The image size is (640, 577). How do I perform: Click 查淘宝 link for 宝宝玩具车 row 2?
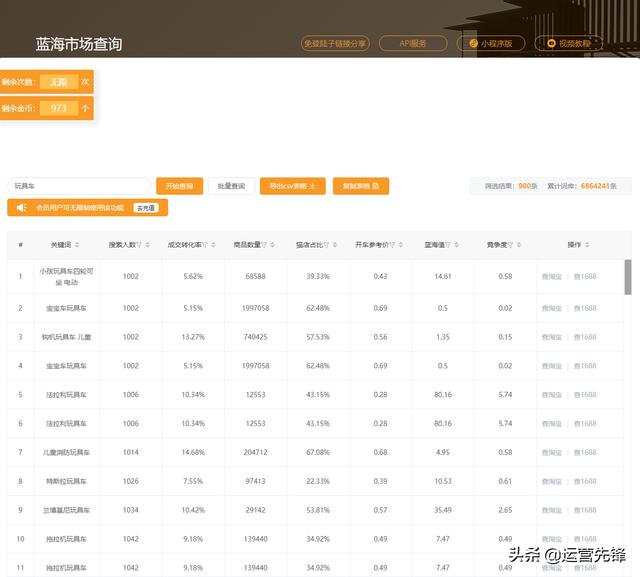pos(552,309)
